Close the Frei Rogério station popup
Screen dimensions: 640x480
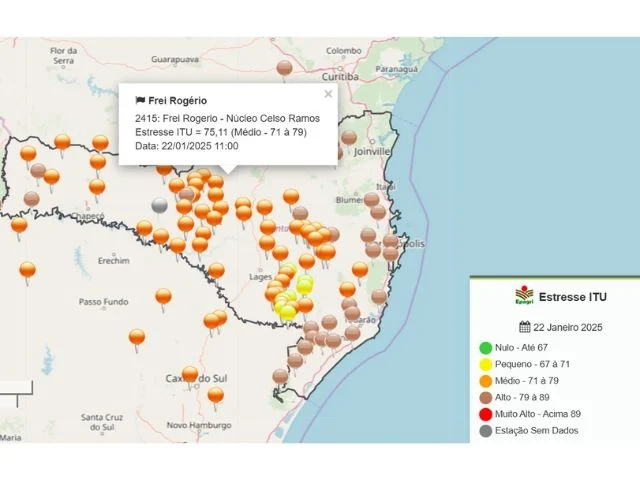328,94
